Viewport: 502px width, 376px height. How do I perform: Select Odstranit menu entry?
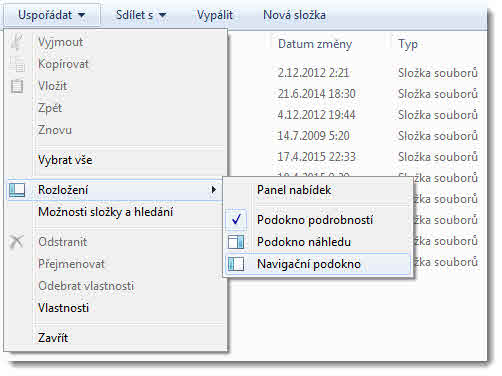[x=62, y=242]
